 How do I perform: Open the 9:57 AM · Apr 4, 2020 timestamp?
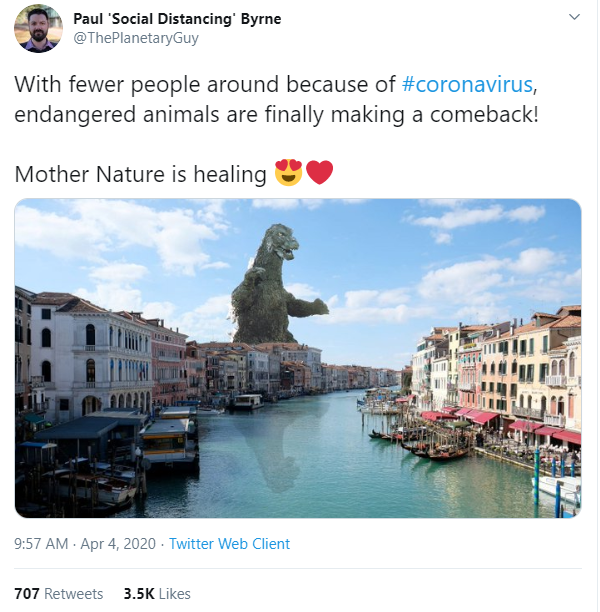point(85,544)
